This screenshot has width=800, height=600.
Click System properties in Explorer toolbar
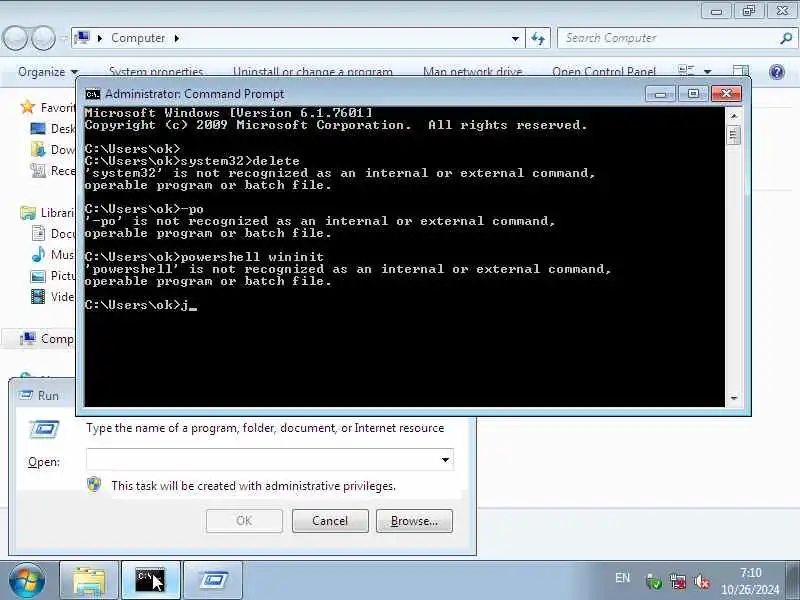coord(156,72)
